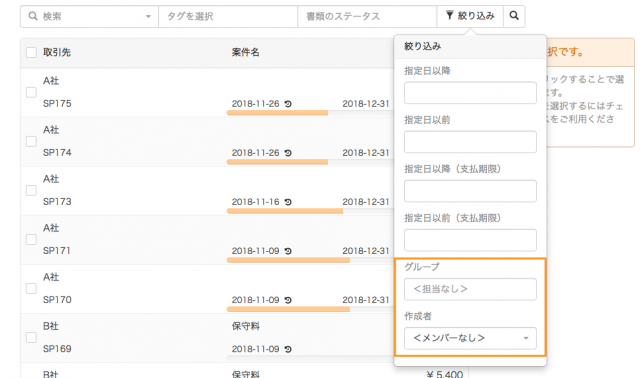Click the グループ <担当なし> field
The image size is (640, 378).
click(470, 289)
